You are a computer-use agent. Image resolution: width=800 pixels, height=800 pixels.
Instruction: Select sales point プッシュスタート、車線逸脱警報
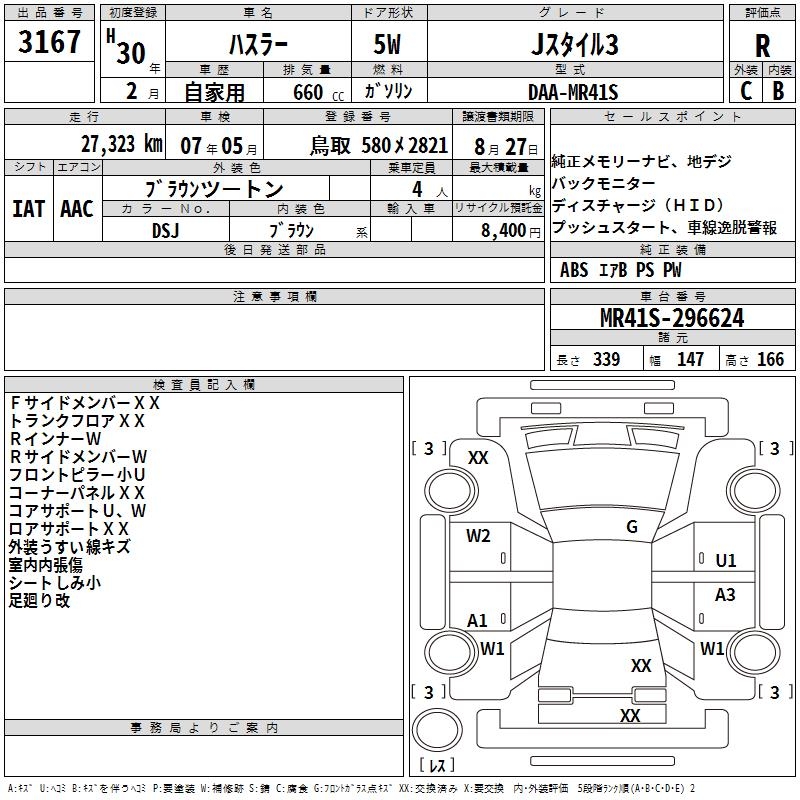coord(664,227)
